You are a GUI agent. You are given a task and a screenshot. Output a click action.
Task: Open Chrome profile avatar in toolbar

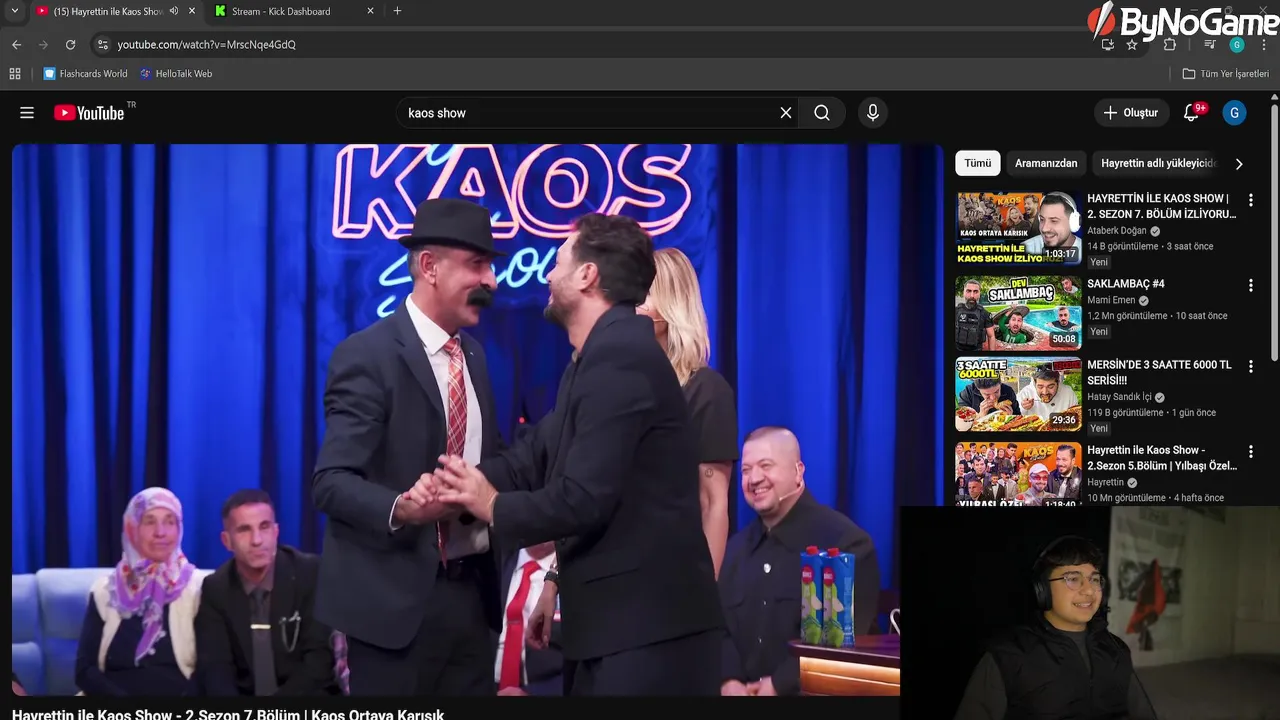coord(1237,44)
